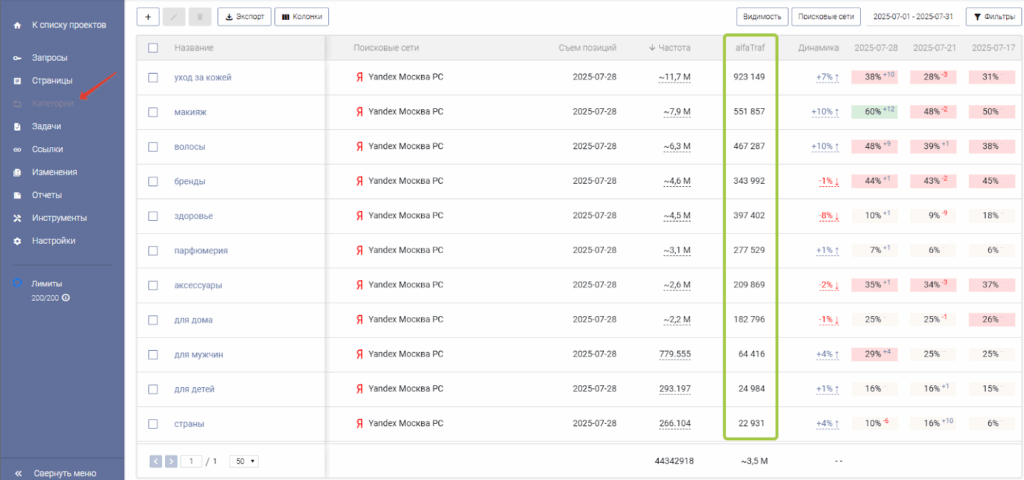The image size is (1024, 480).
Task: Collapse sidebar using double-chevron icon
Action: coord(17,473)
